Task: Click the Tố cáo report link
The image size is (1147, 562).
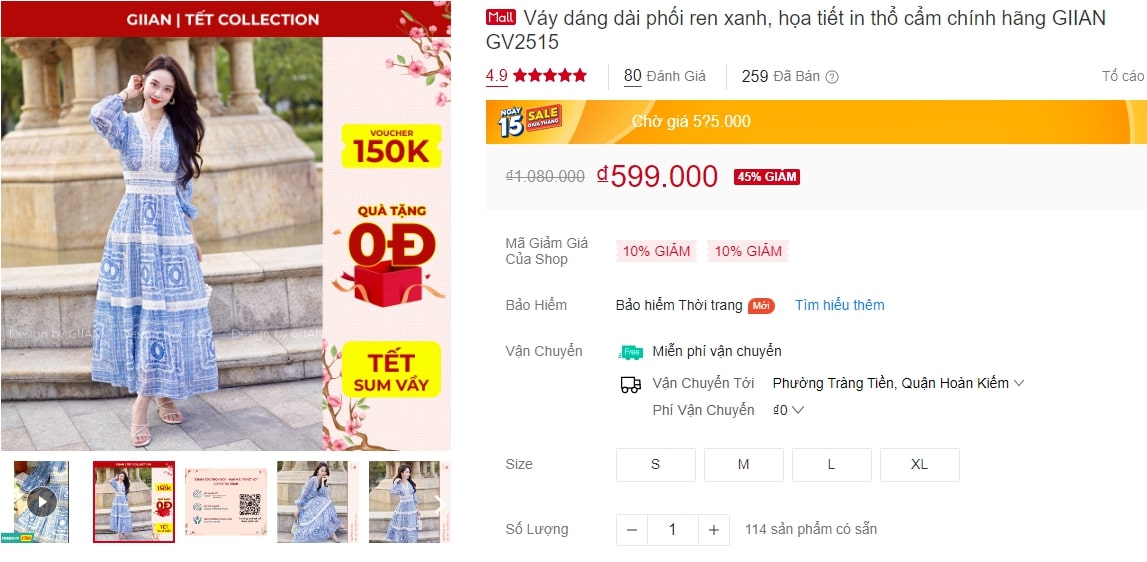Action: pos(1124,76)
